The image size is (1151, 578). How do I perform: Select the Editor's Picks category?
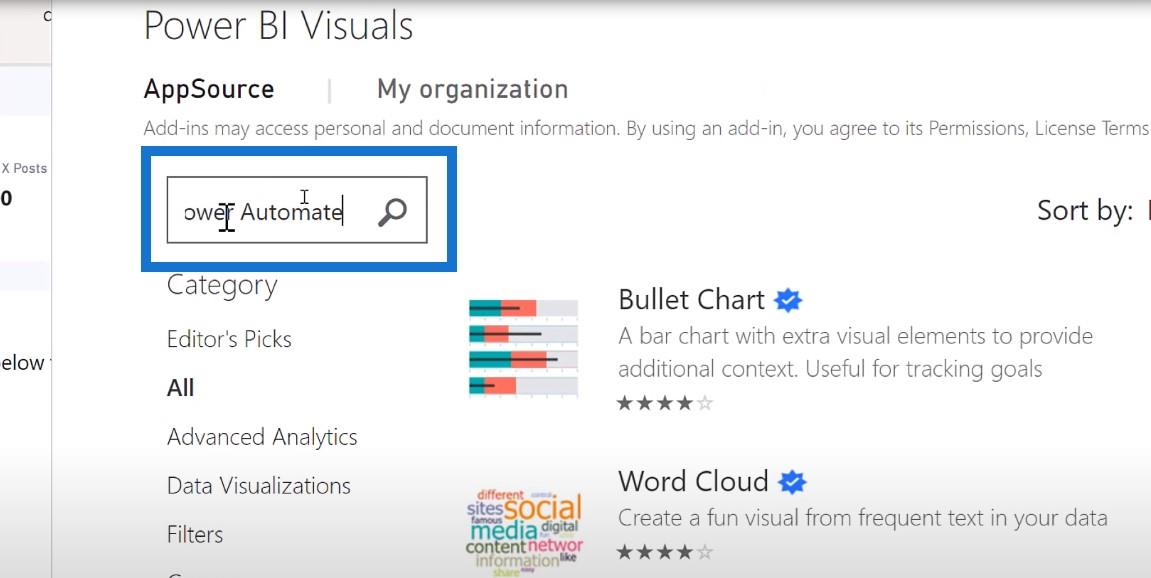229,339
